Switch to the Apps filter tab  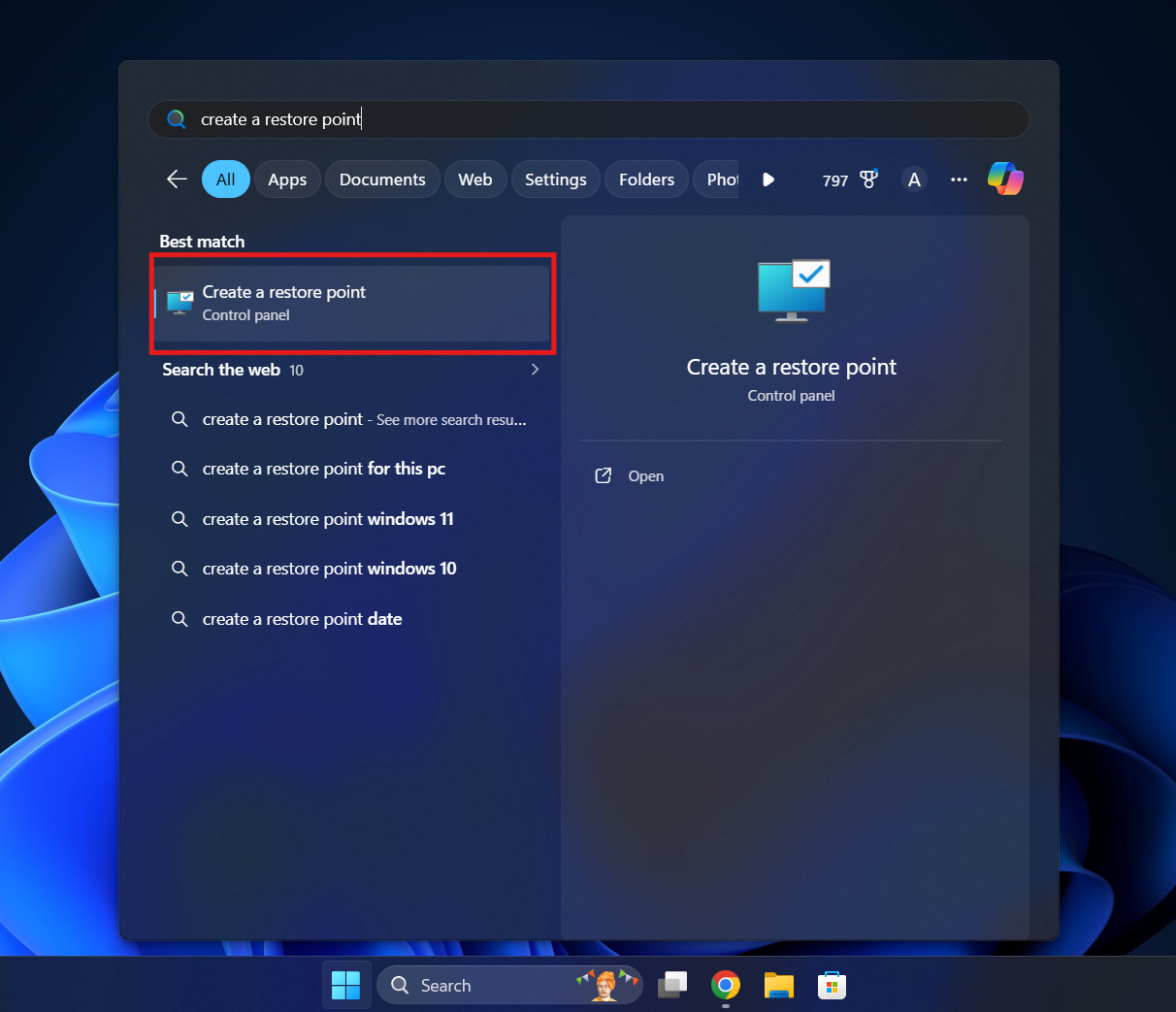click(x=287, y=179)
